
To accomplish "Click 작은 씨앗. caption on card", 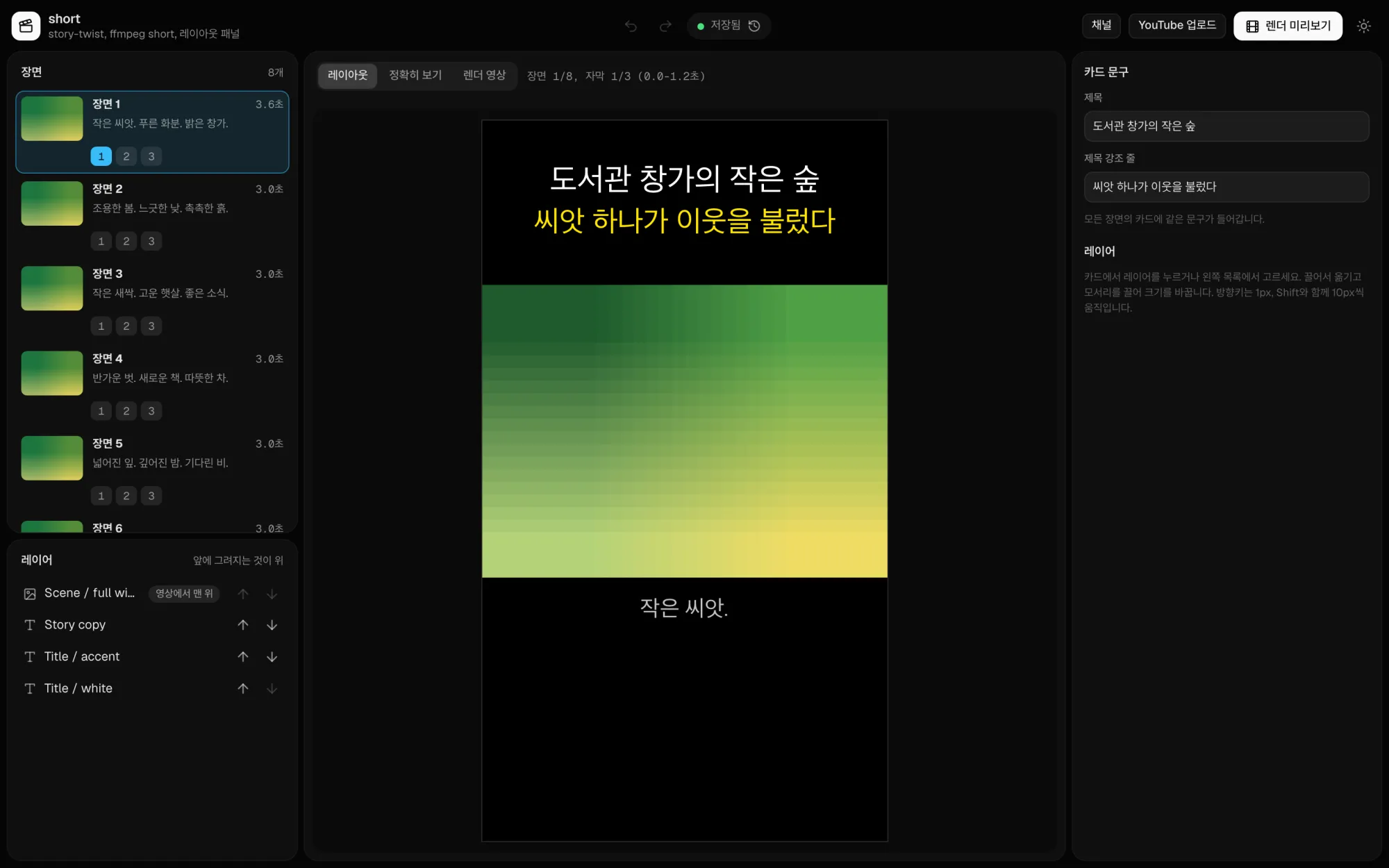I will tap(684, 608).
